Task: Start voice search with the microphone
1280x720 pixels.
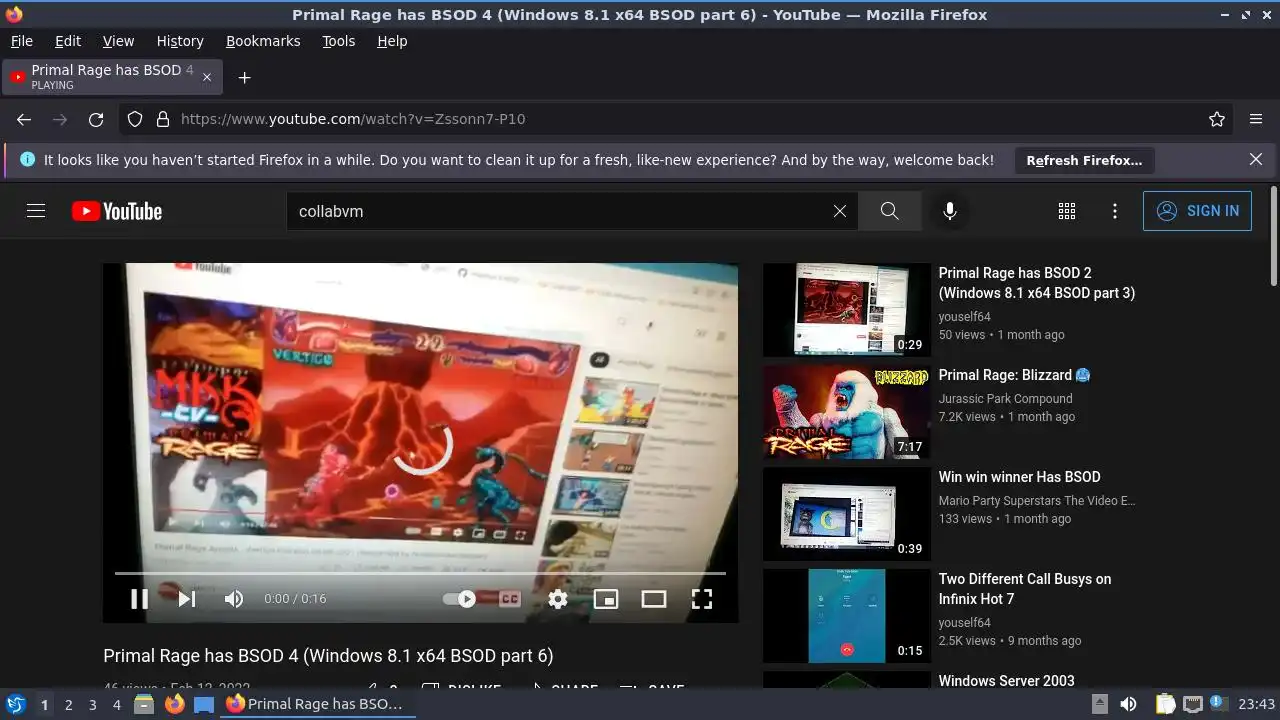Action: pyautogui.click(x=950, y=211)
